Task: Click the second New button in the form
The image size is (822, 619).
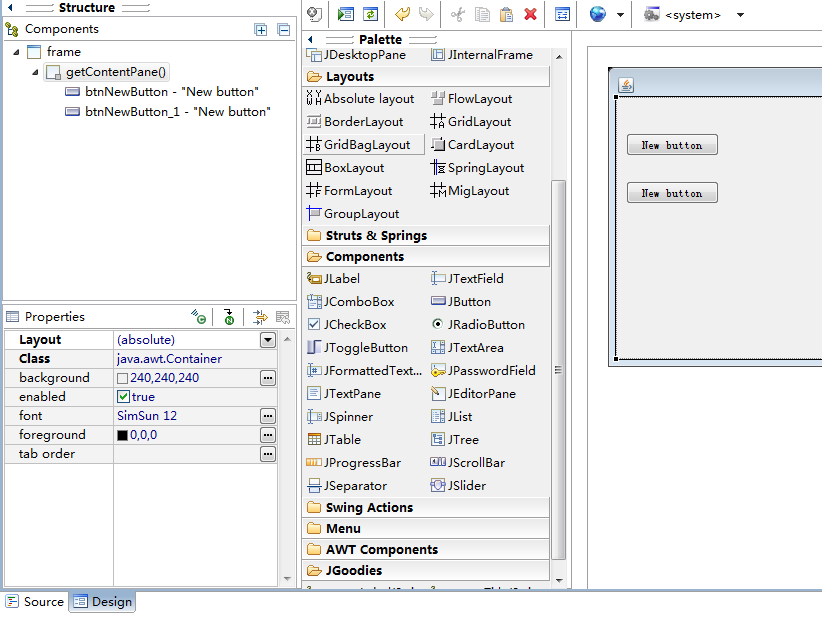Action: coord(671,192)
